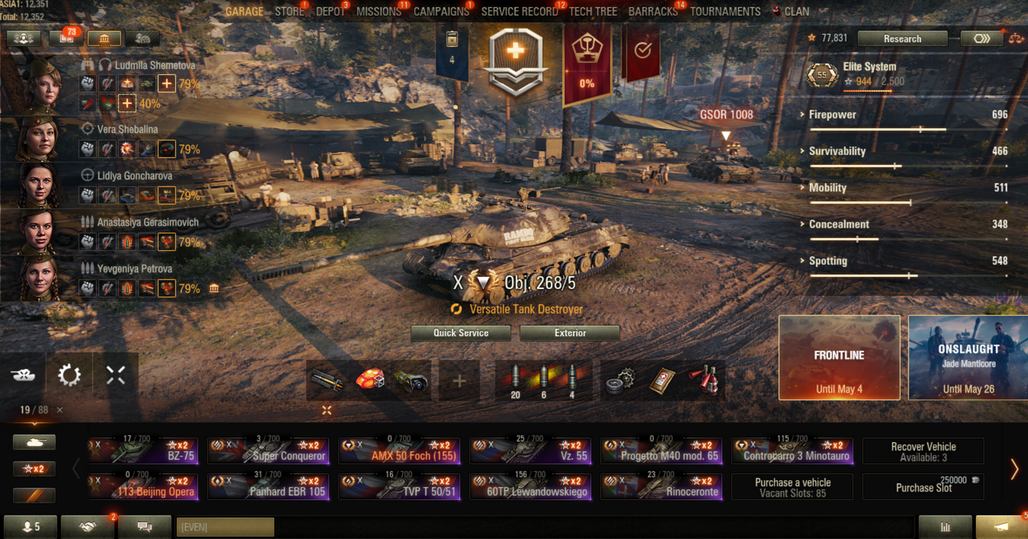Viewport: 1028px width, 539px height.
Task: Click the Quick Service button
Action: click(x=461, y=333)
